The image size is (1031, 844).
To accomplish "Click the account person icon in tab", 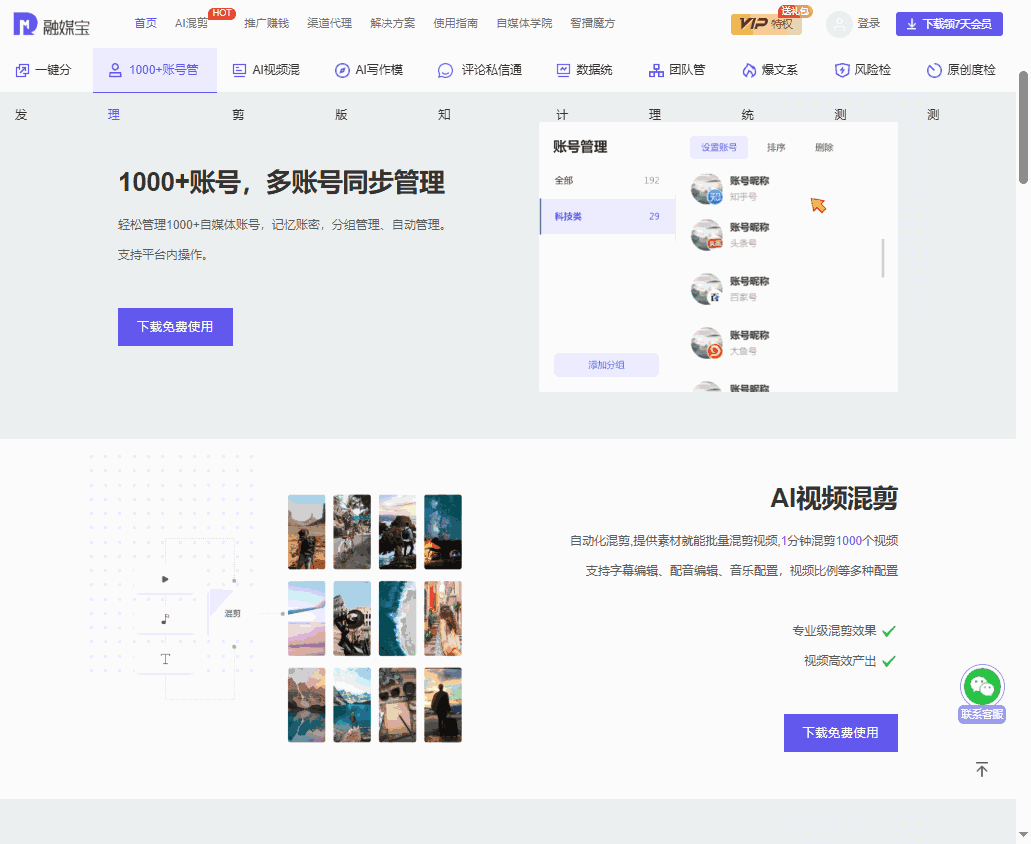I will (x=115, y=70).
